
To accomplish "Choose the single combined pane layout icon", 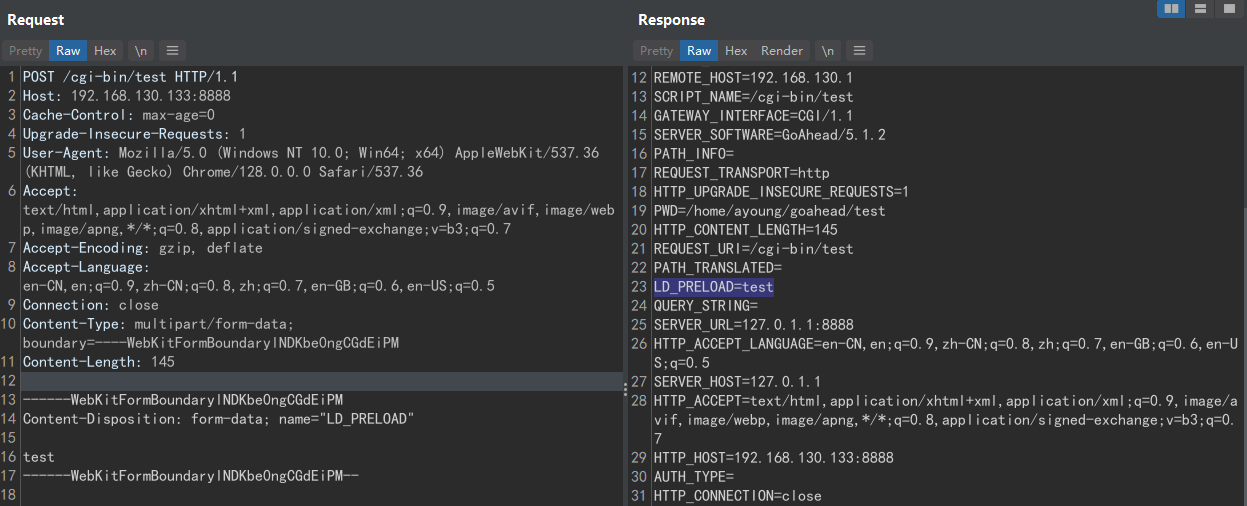I will [x=1227, y=9].
